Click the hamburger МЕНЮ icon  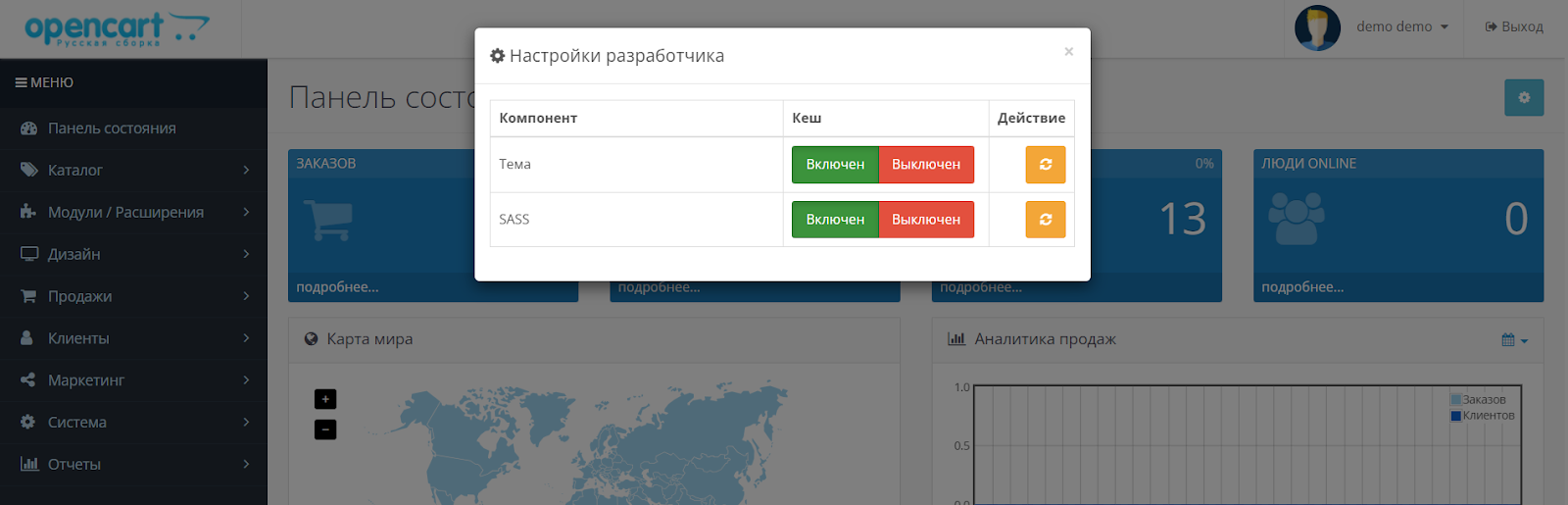tap(21, 83)
